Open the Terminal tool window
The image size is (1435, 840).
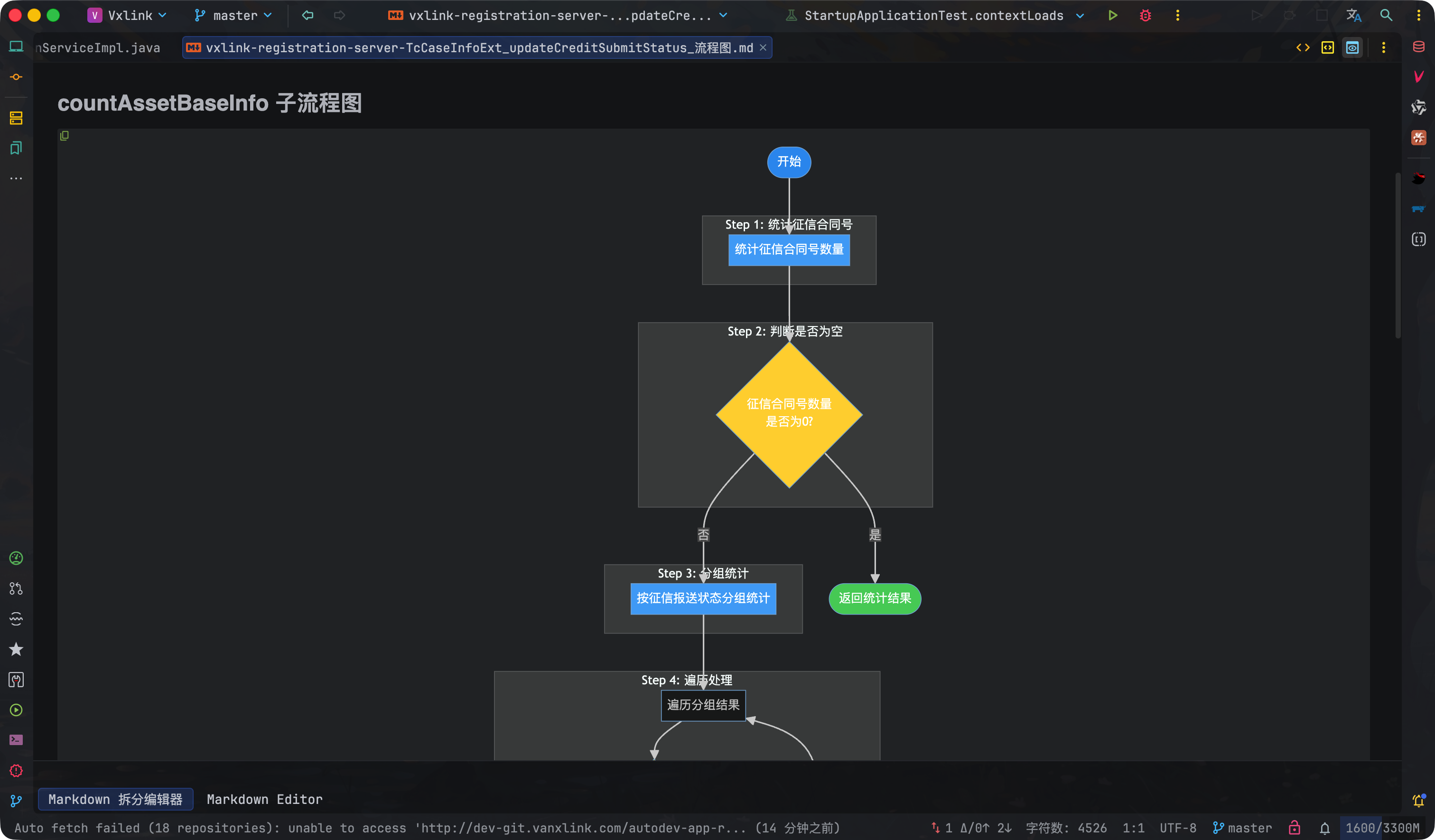pyautogui.click(x=16, y=740)
